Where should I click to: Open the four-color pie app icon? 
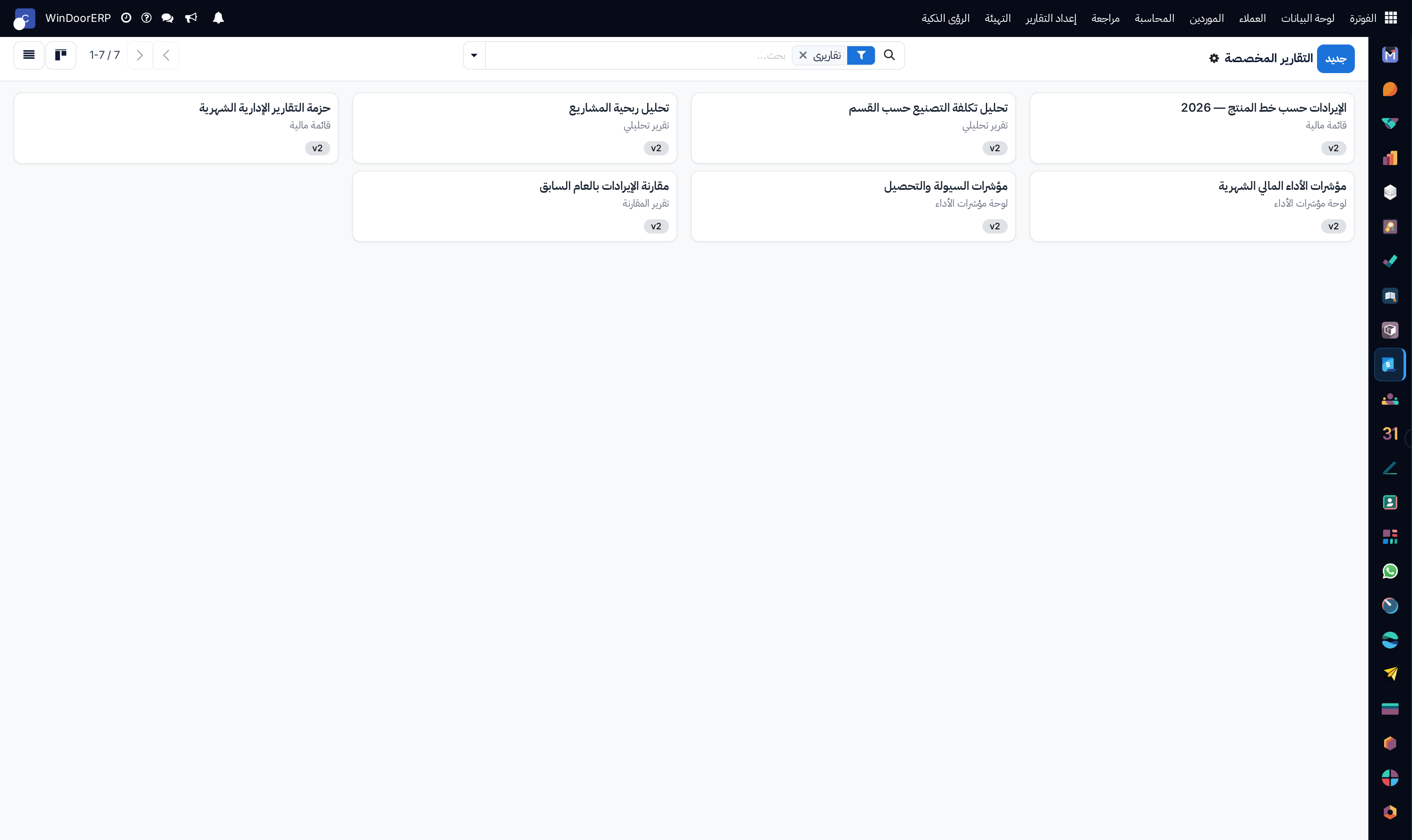[x=1390, y=778]
